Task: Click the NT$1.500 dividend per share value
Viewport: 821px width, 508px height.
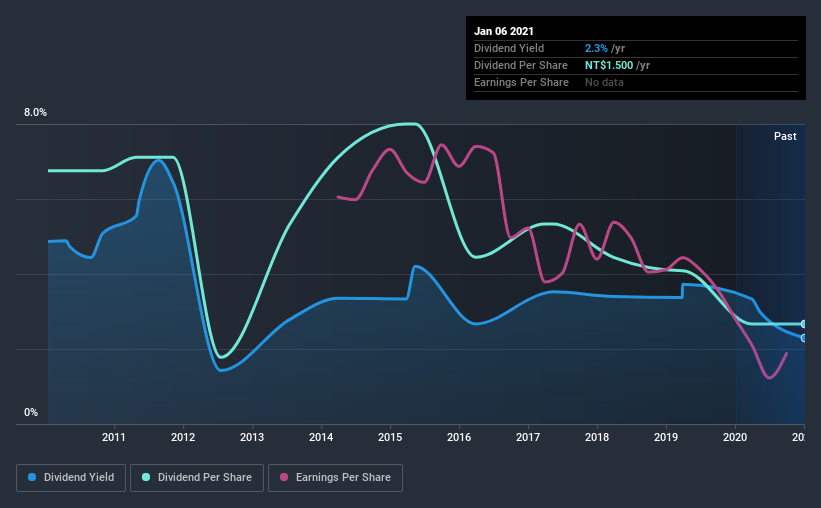Action: coord(609,65)
